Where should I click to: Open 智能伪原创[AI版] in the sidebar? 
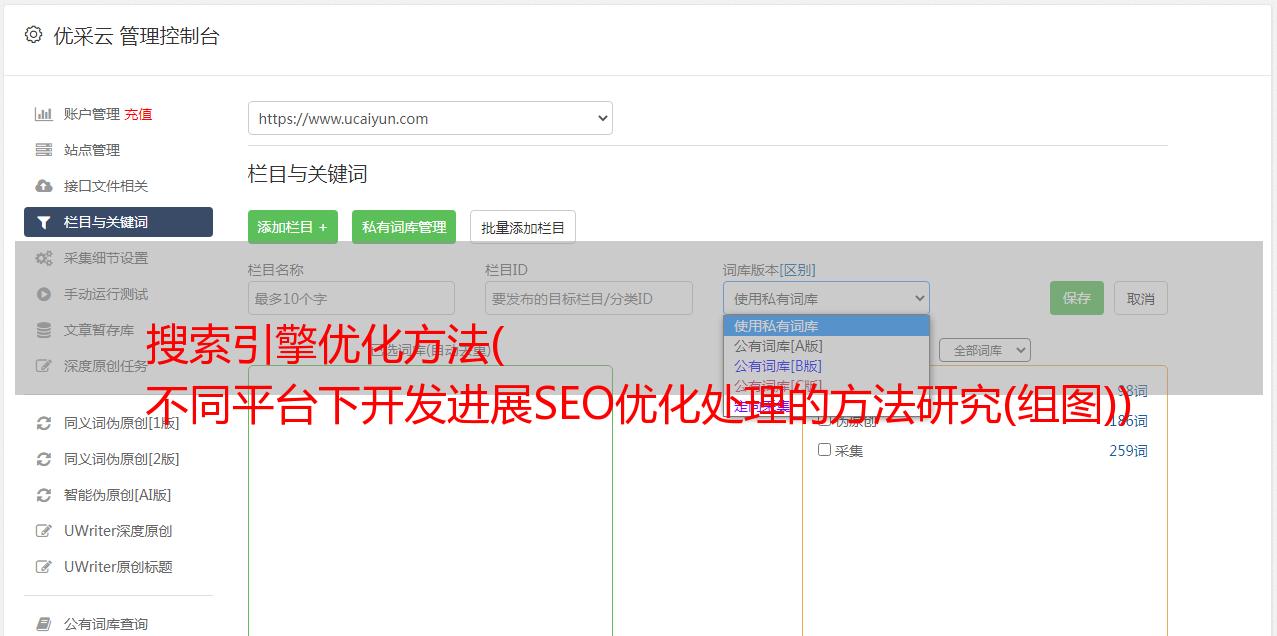click(x=118, y=495)
